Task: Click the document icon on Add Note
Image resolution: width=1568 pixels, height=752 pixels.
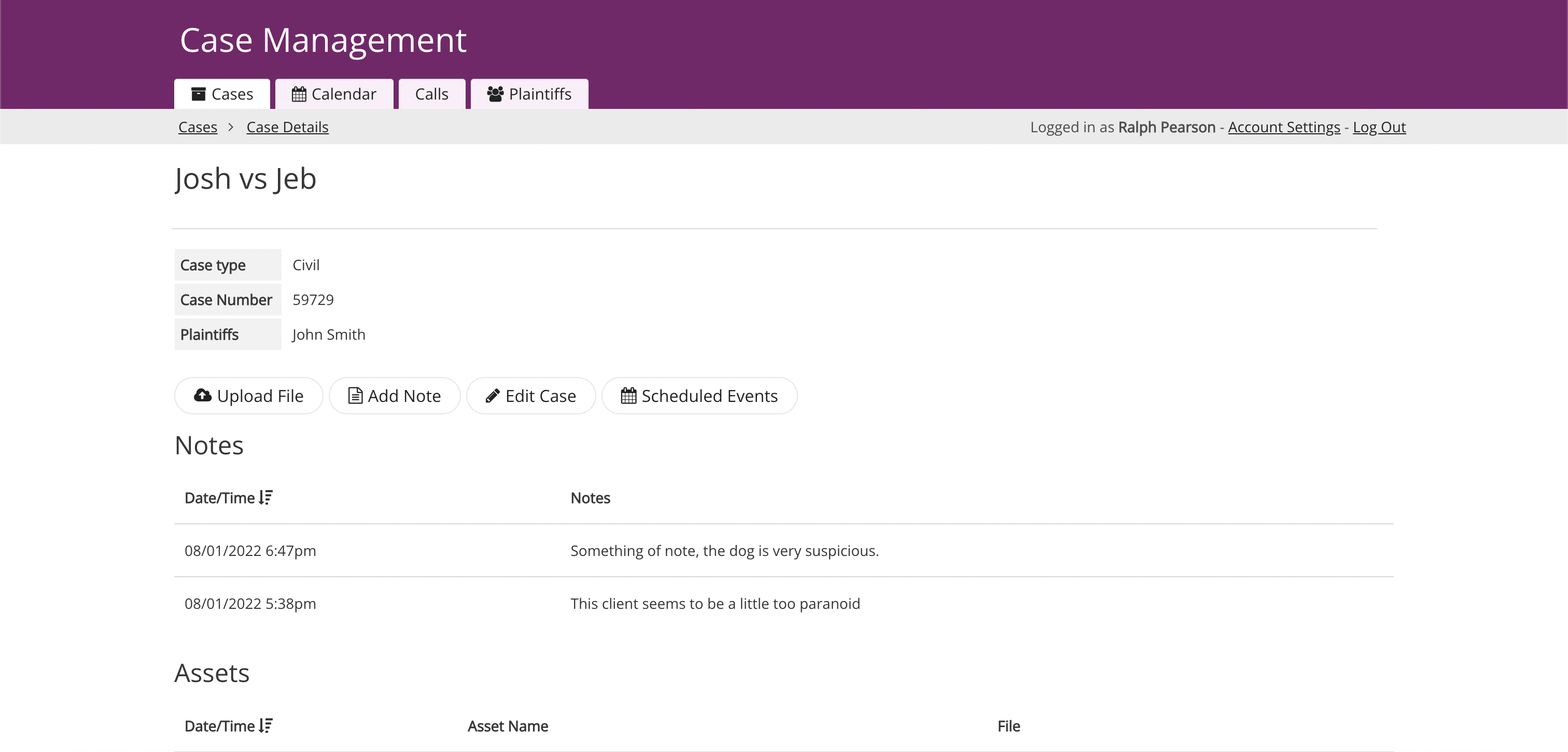Action: tap(355, 395)
